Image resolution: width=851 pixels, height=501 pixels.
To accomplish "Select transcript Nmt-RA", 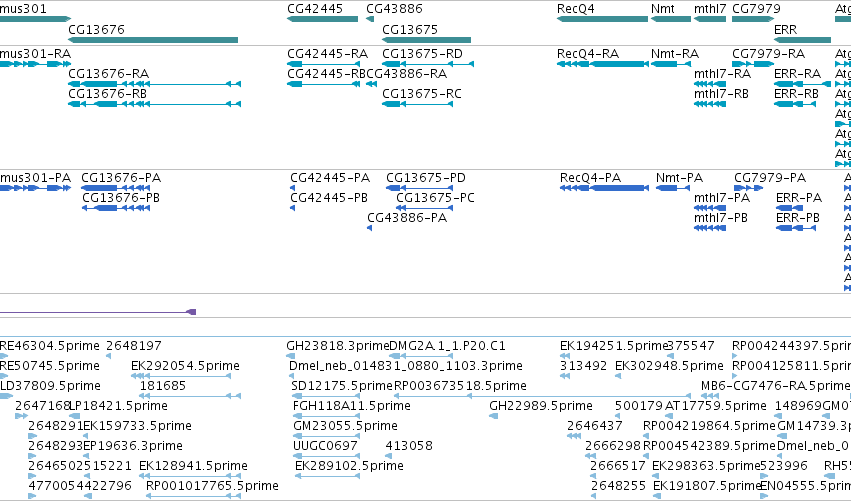I will (675, 54).
